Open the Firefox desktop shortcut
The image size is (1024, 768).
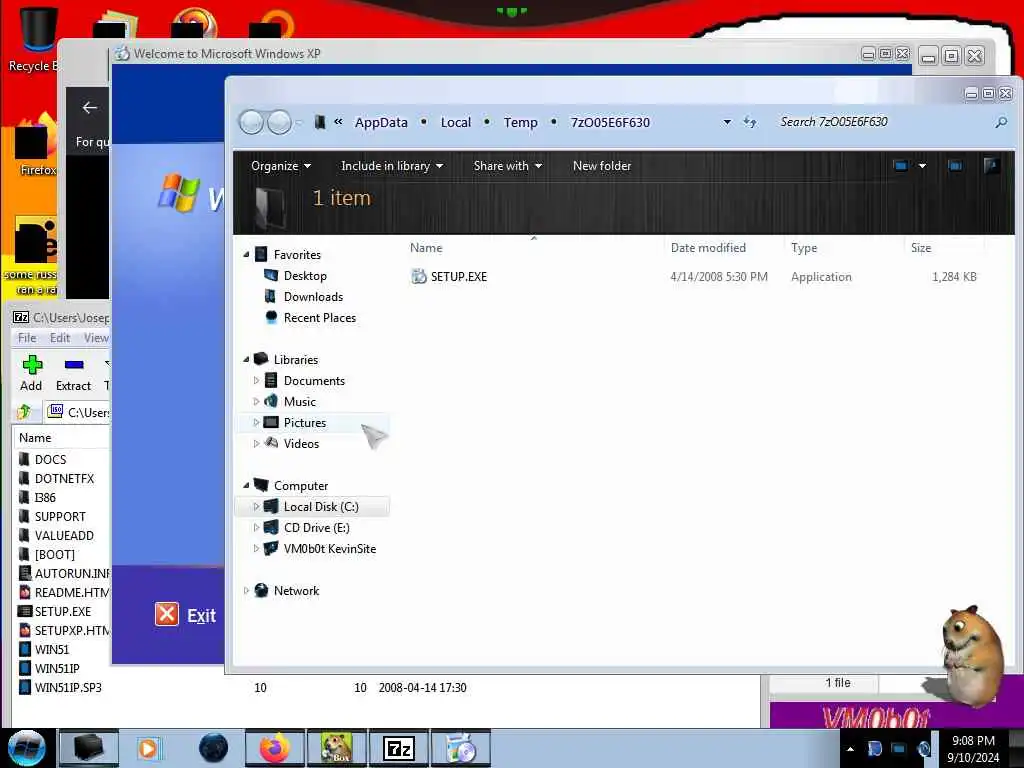click(x=37, y=147)
